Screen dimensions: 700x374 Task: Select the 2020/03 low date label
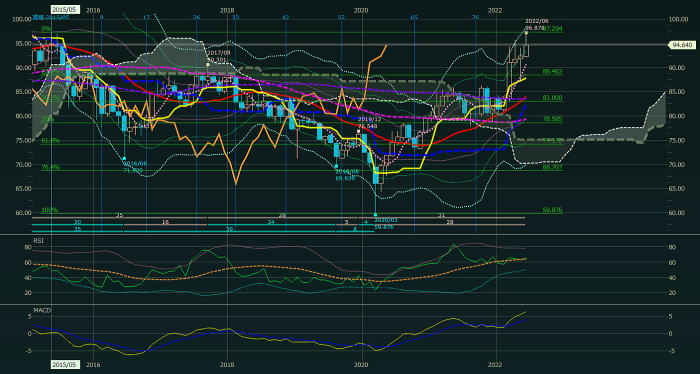(386, 220)
